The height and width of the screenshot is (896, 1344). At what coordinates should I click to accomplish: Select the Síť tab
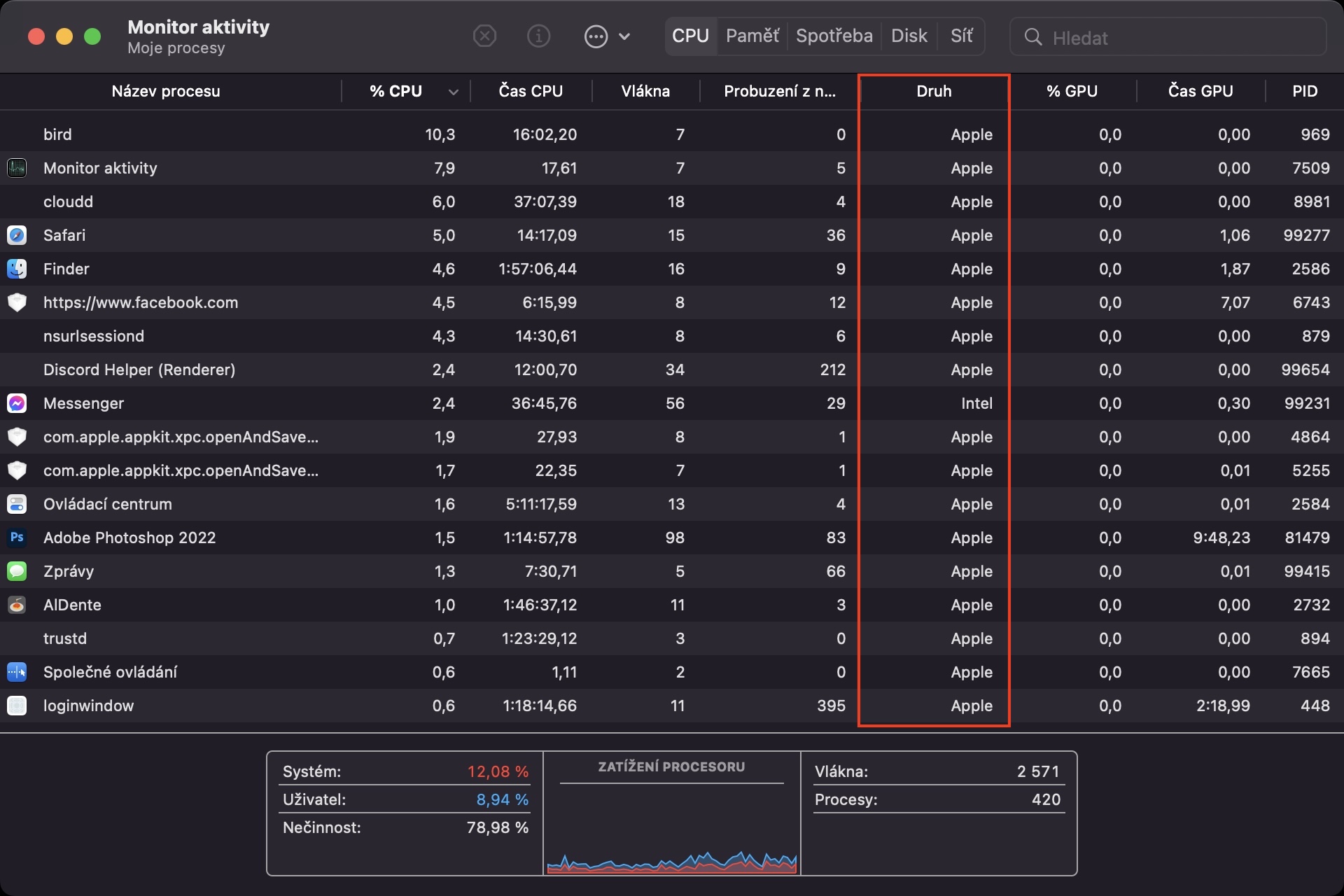(x=961, y=36)
